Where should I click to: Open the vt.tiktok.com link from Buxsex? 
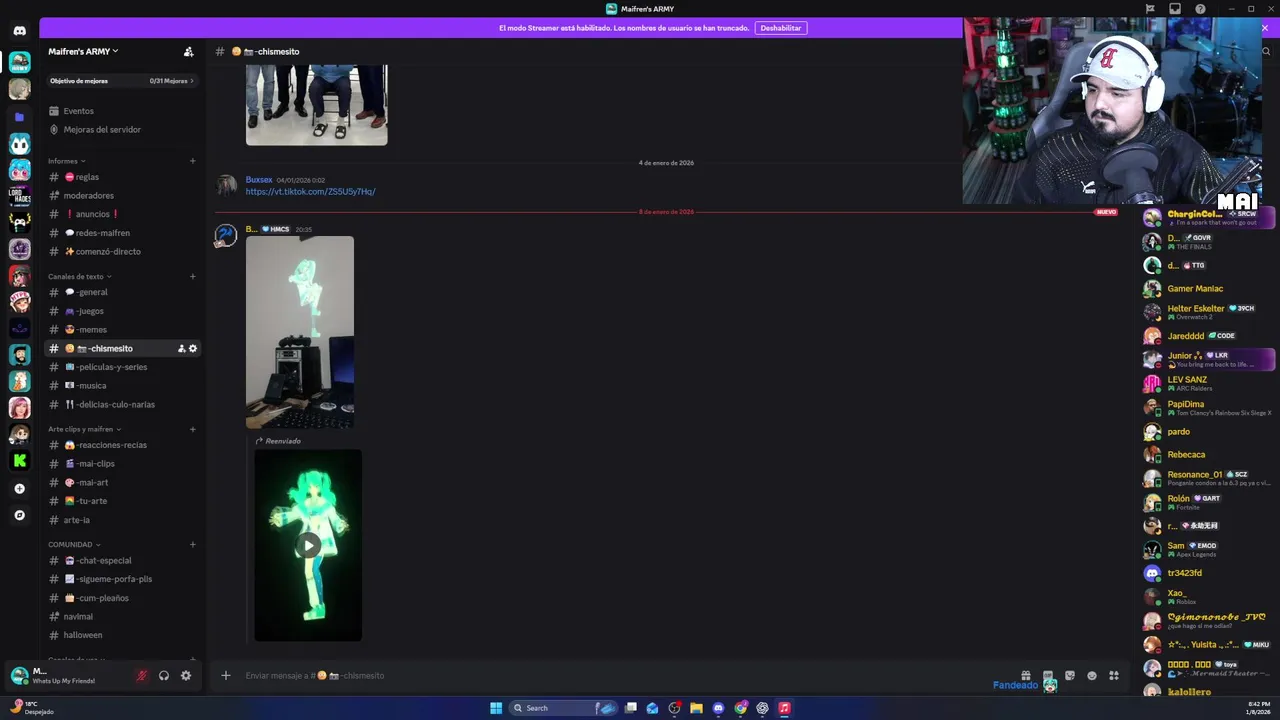pyautogui.click(x=310, y=191)
